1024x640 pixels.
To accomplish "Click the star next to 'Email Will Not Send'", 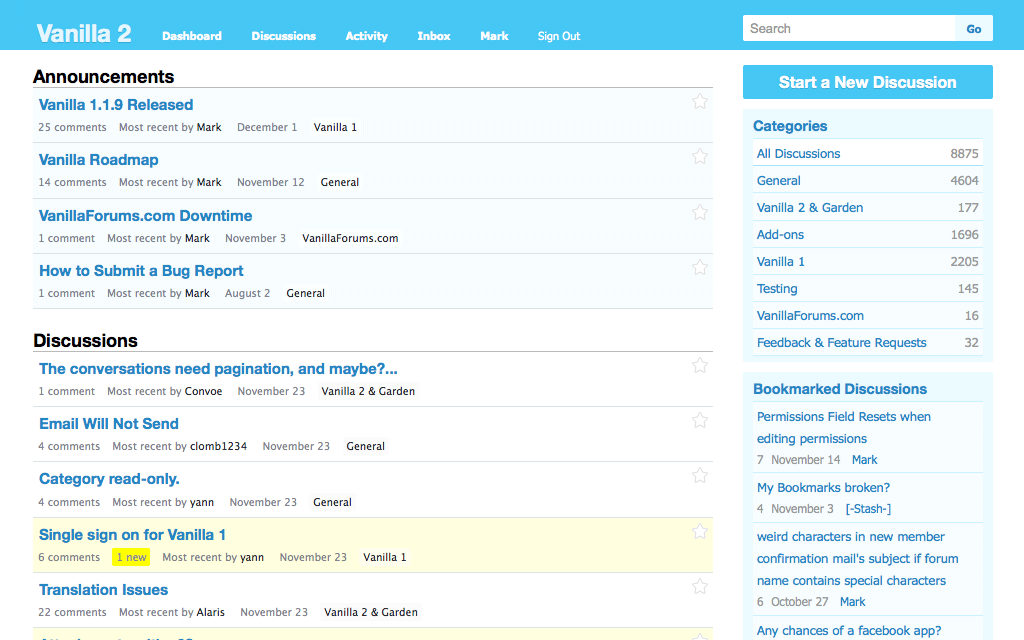I will [x=700, y=420].
